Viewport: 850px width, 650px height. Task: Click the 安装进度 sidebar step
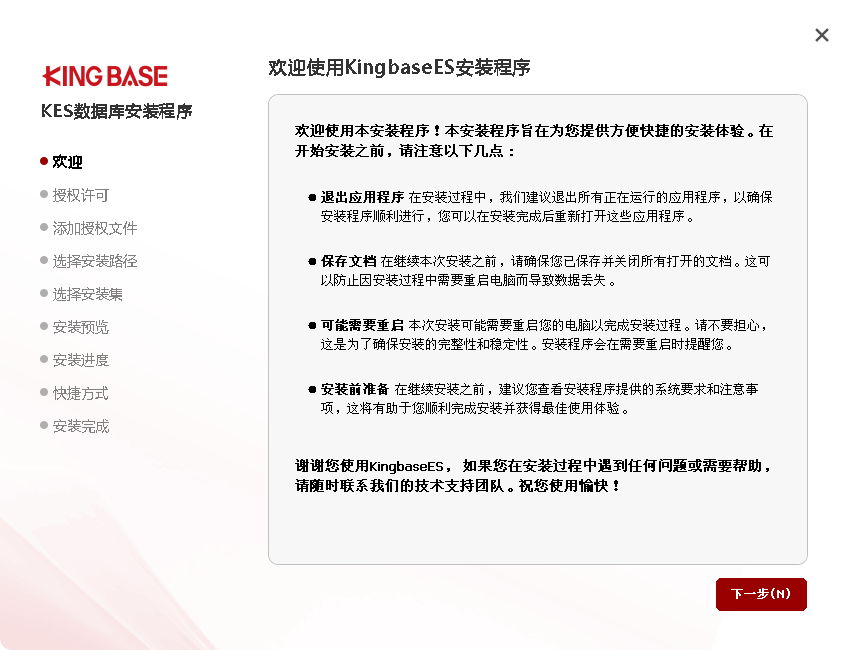(81, 360)
